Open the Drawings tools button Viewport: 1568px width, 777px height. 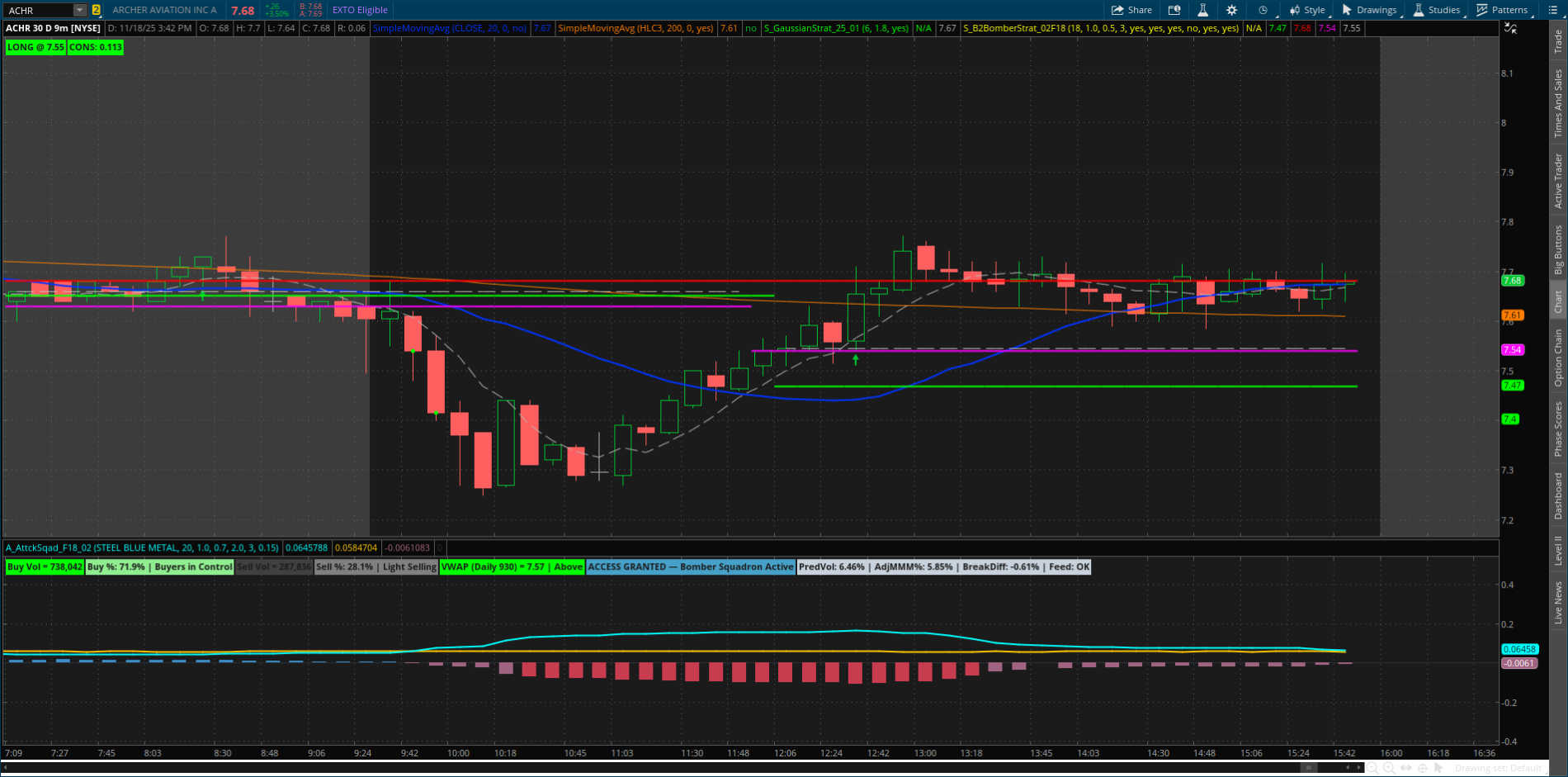[x=1369, y=10]
